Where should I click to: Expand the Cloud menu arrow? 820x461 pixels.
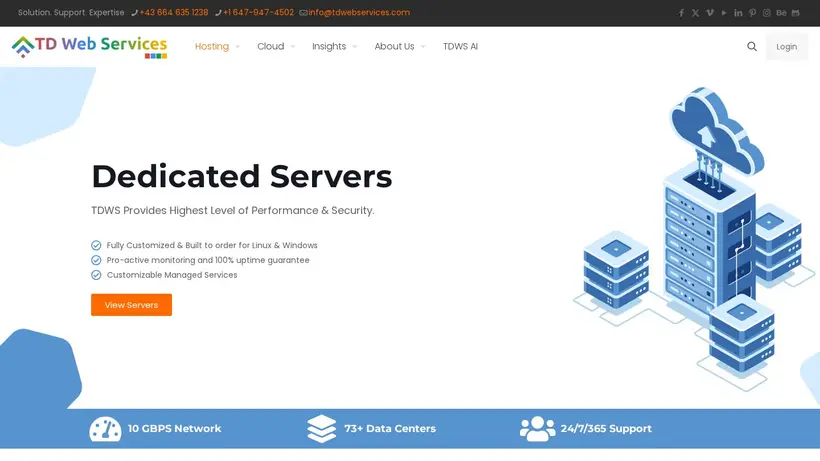[292, 47]
